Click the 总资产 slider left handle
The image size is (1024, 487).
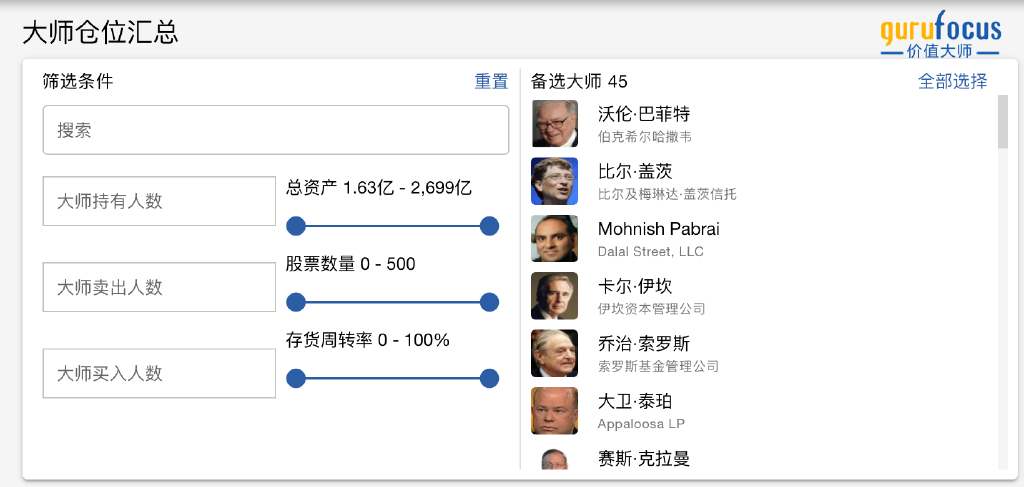pos(296,227)
